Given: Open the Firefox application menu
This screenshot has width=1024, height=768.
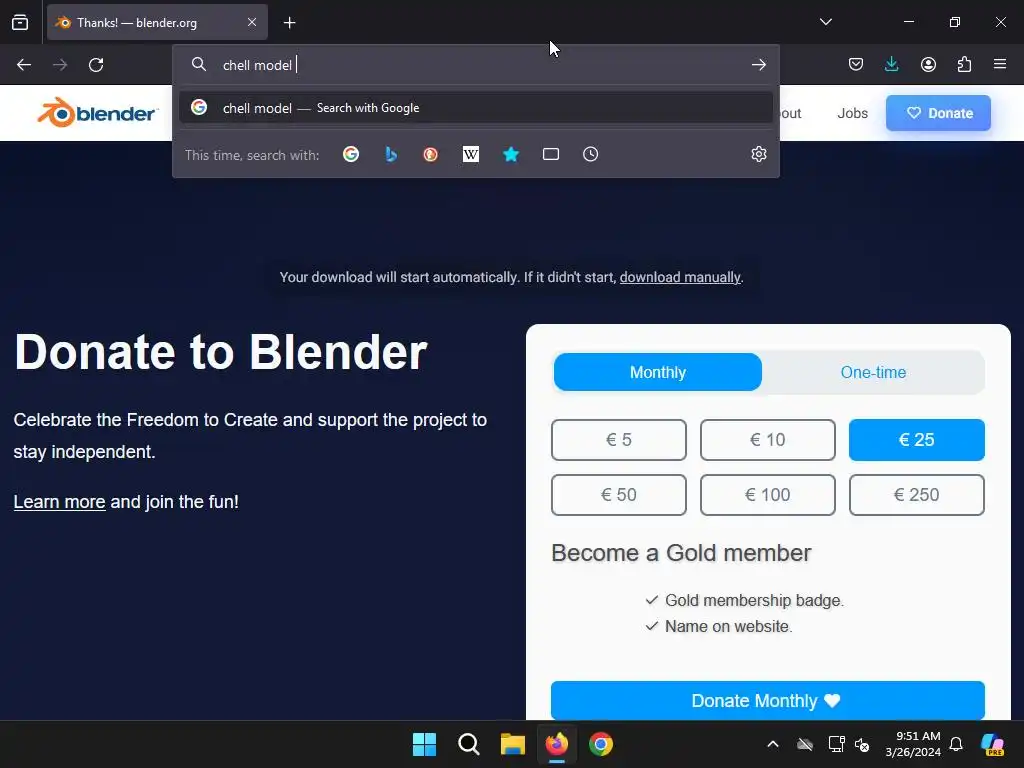Looking at the screenshot, I should pos(1000,64).
